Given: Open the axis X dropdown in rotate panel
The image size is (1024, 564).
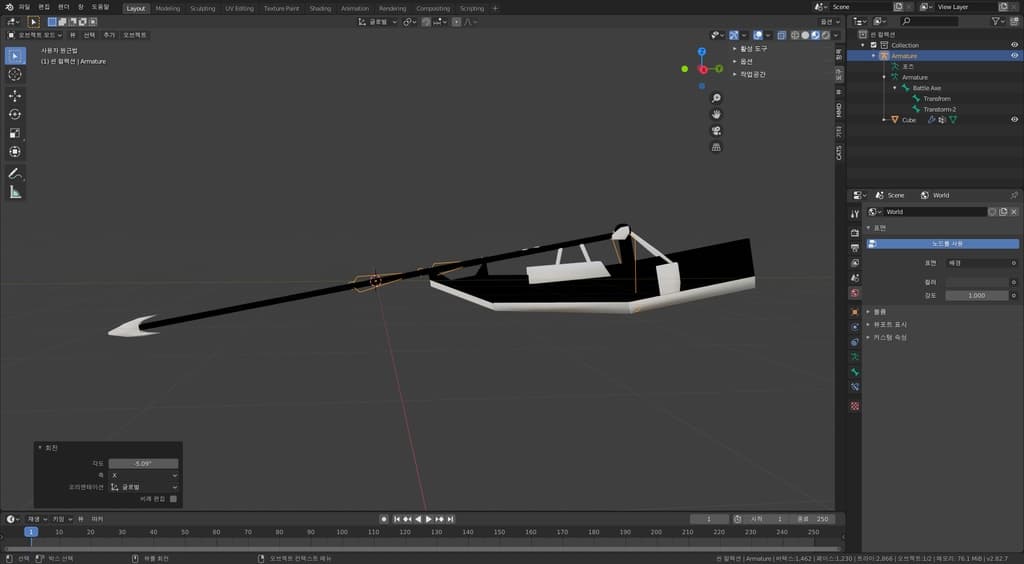Looking at the screenshot, I should [143, 475].
